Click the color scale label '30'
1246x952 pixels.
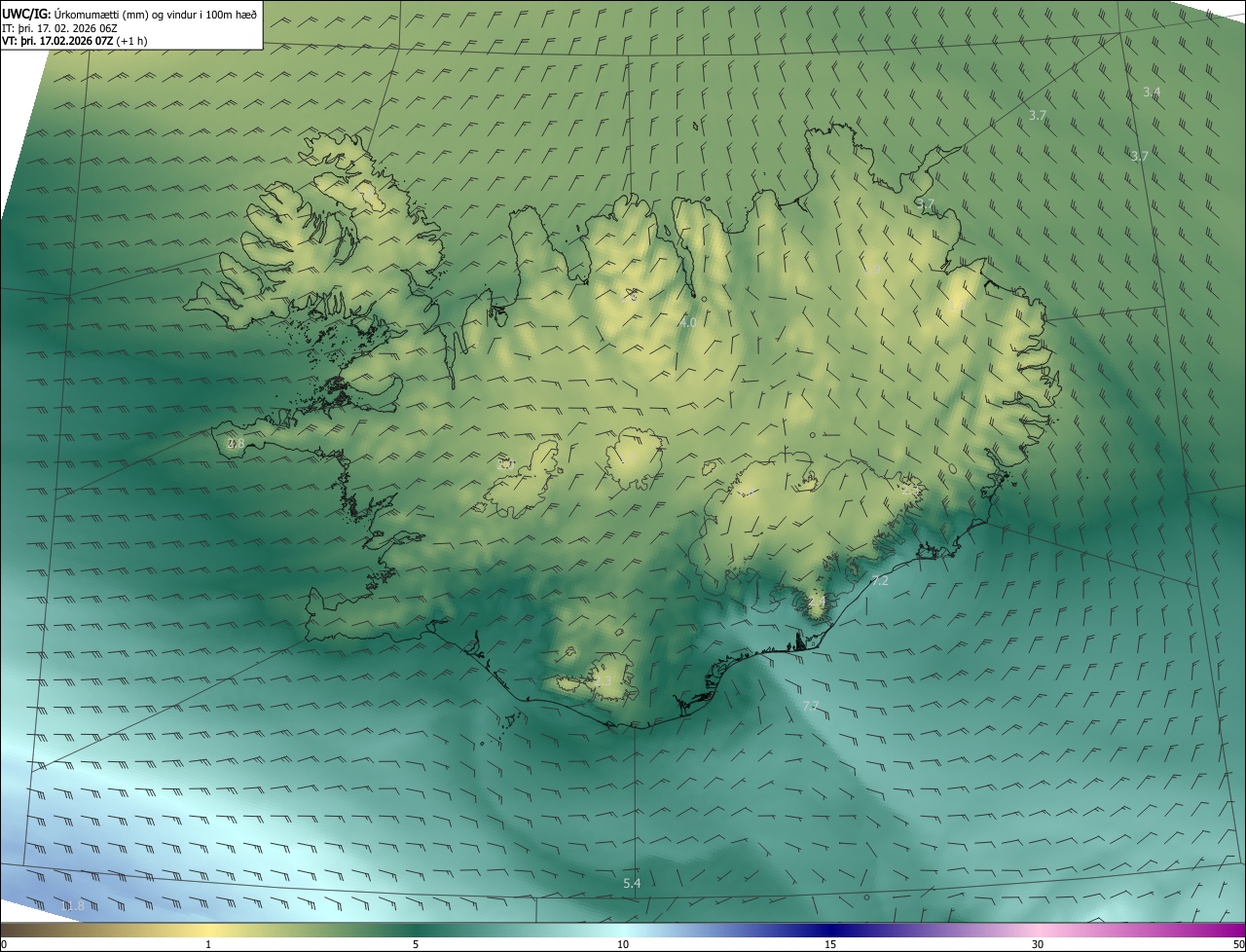[1038, 944]
